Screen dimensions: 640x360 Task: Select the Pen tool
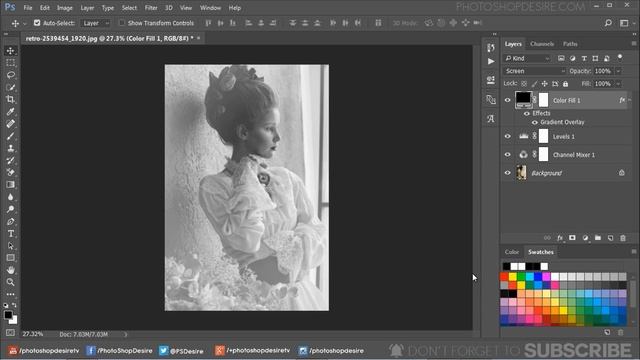(11, 222)
